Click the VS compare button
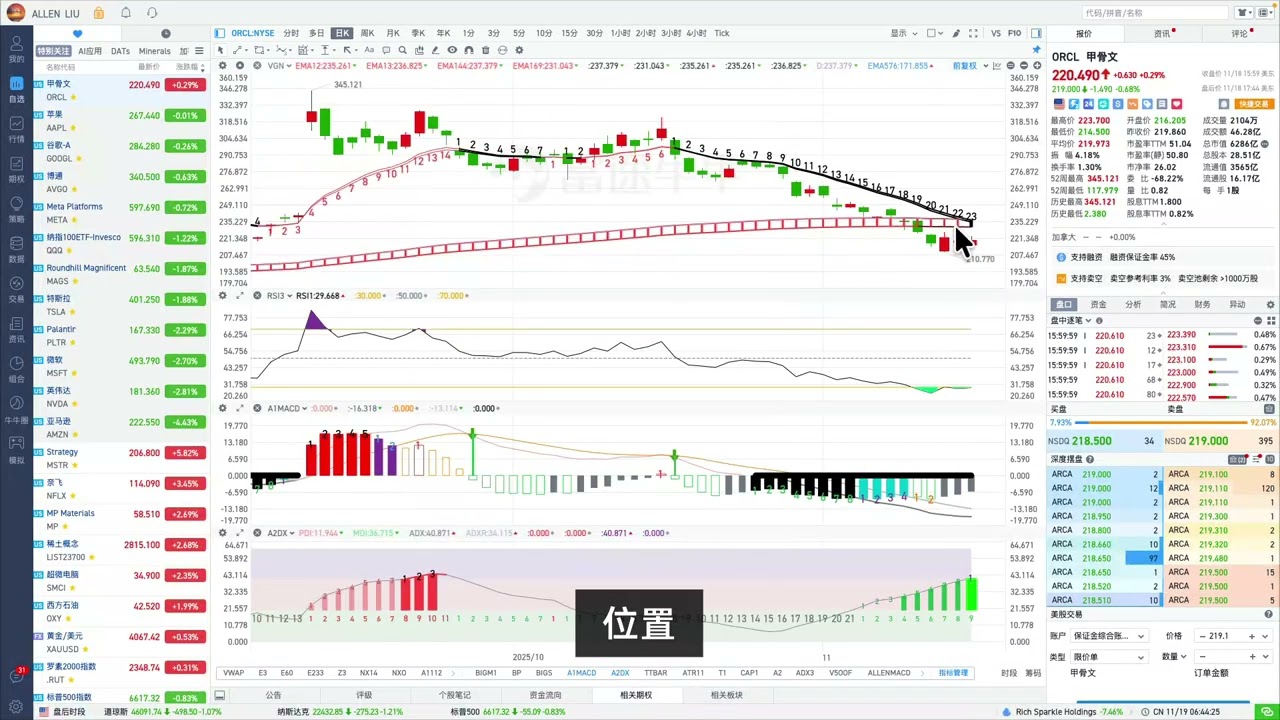The height and width of the screenshot is (720, 1280). coord(995,33)
